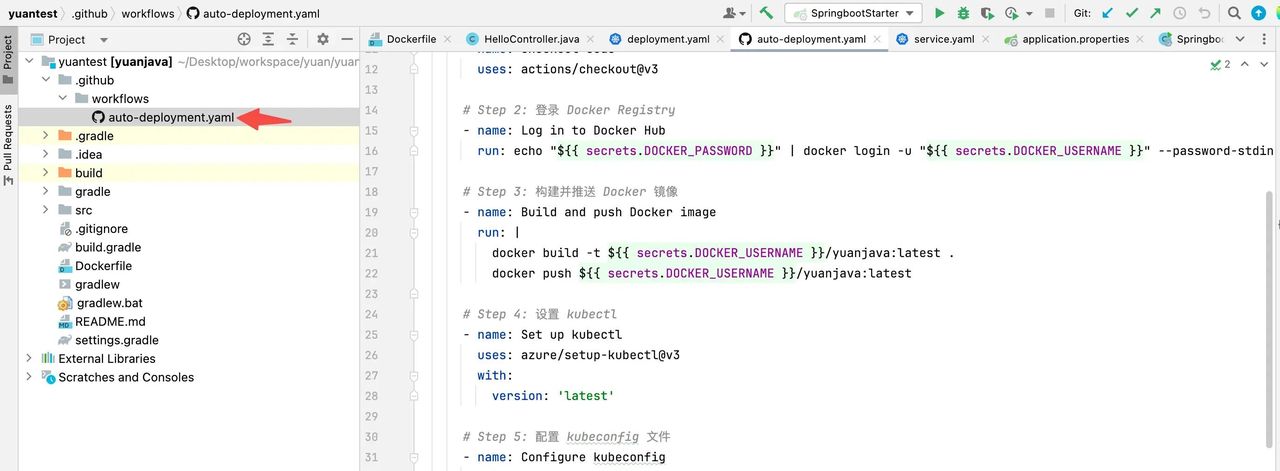Screen dimensions: 1280x471
Task: Collapse the yuantest root project node
Action: tap(30, 61)
